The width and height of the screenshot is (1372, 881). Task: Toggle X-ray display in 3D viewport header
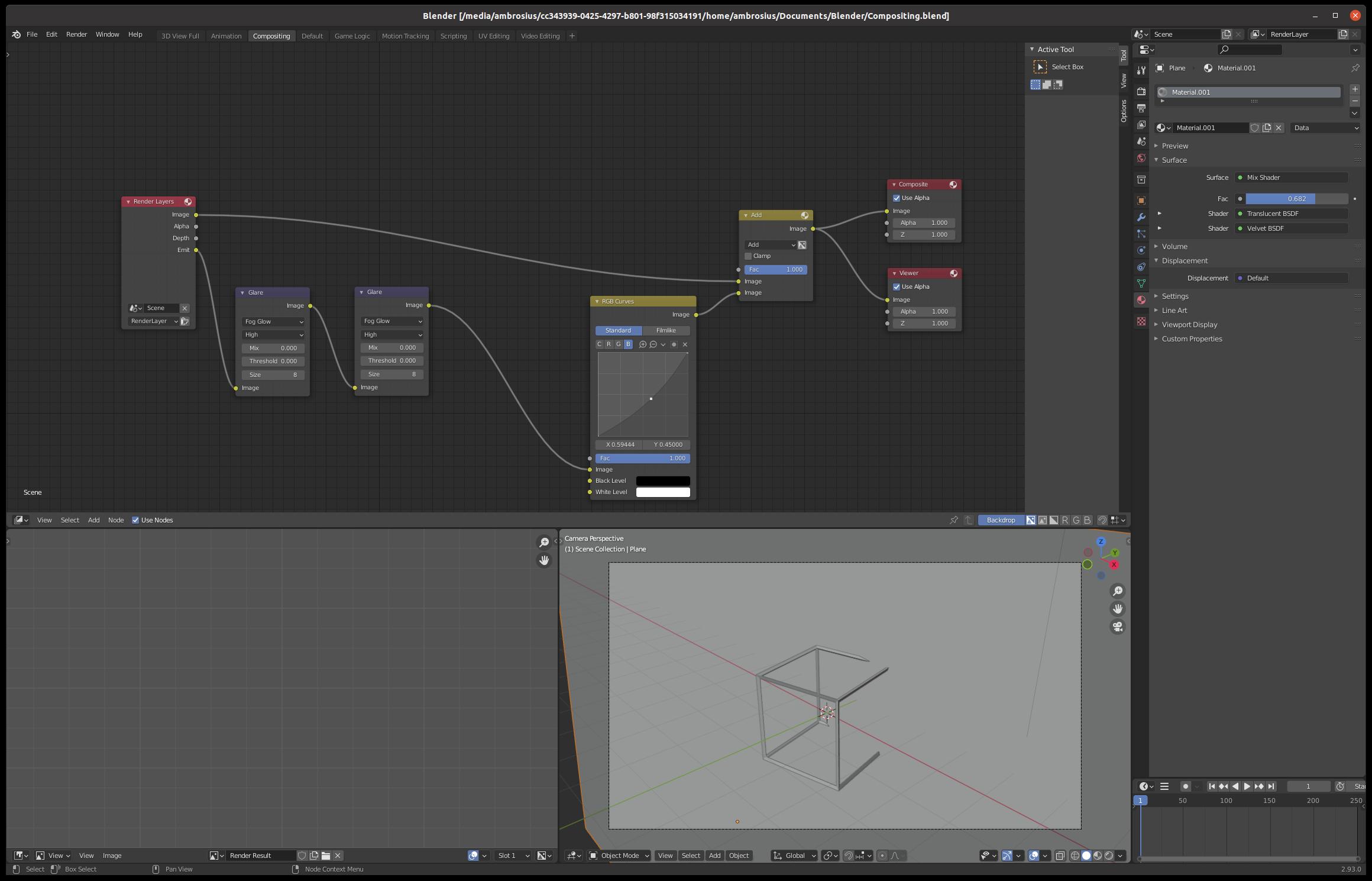(1060, 856)
